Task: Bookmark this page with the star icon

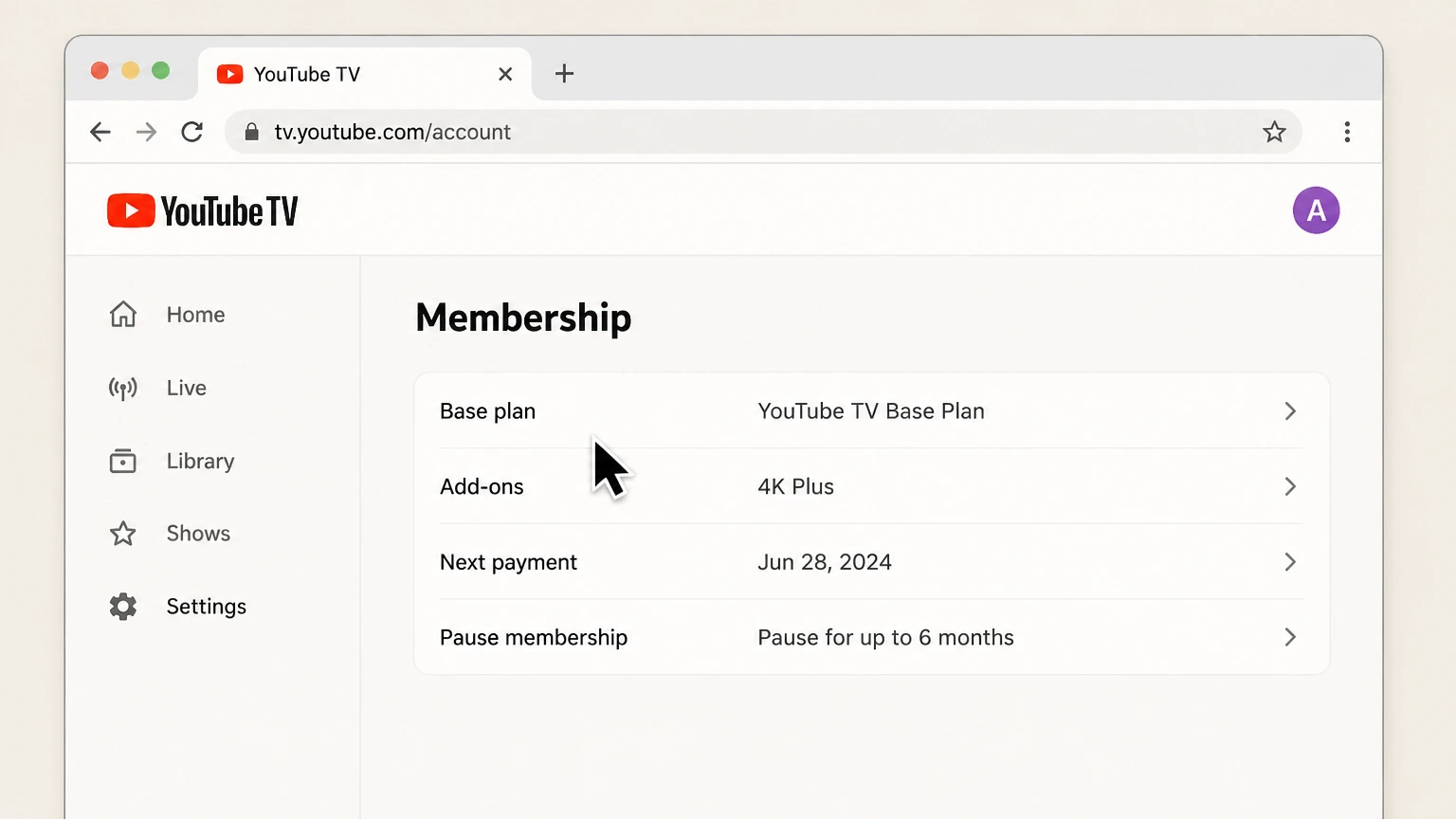Action: (x=1274, y=132)
